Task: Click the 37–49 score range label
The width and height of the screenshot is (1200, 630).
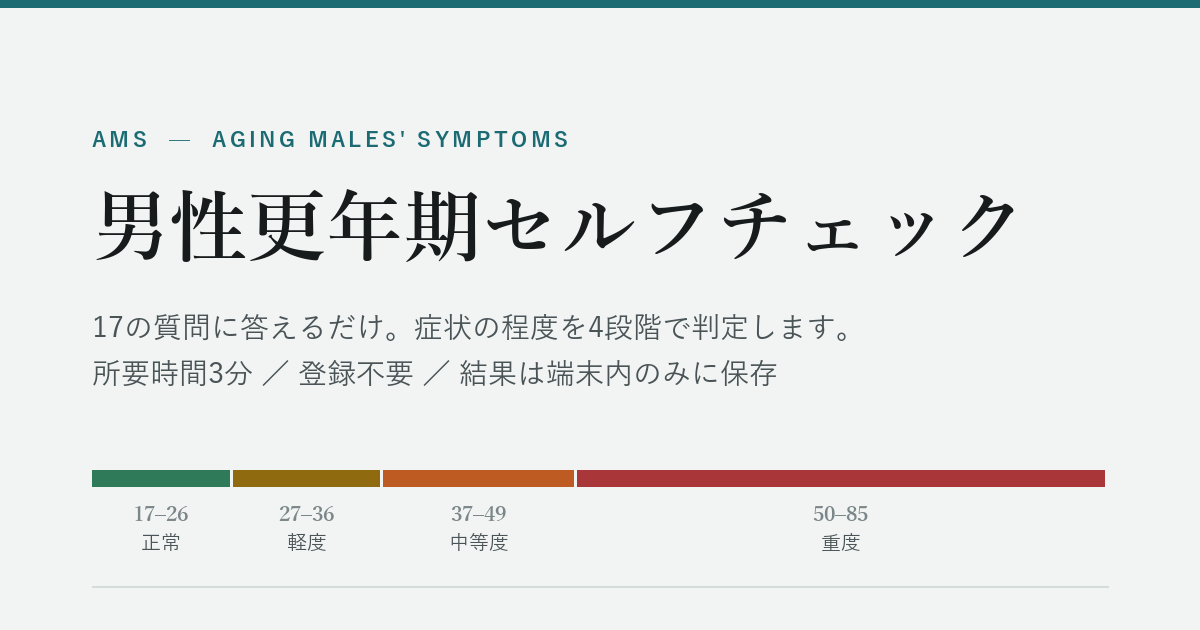Action: 478,514
